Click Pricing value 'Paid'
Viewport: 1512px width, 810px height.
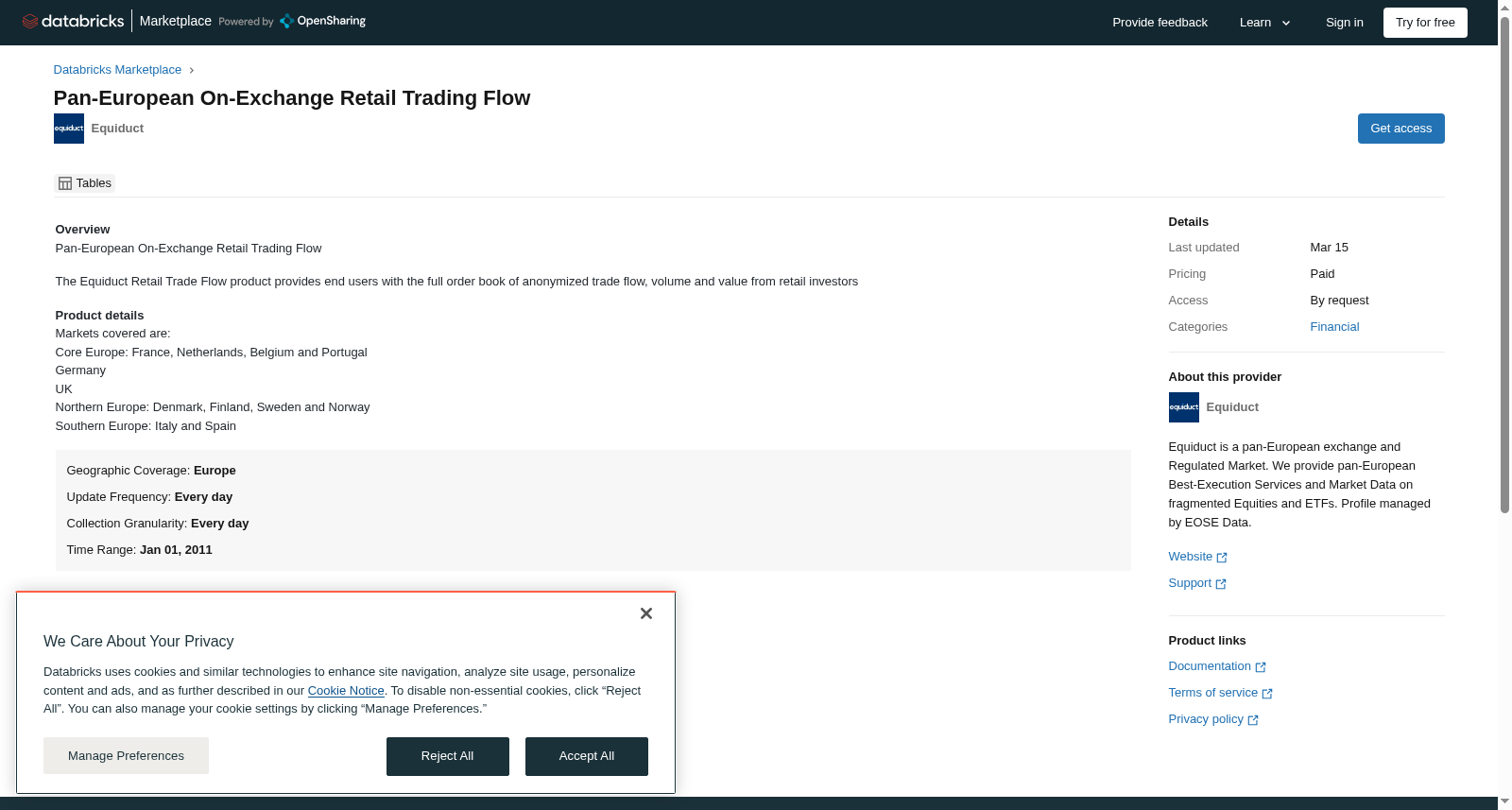(x=1322, y=274)
